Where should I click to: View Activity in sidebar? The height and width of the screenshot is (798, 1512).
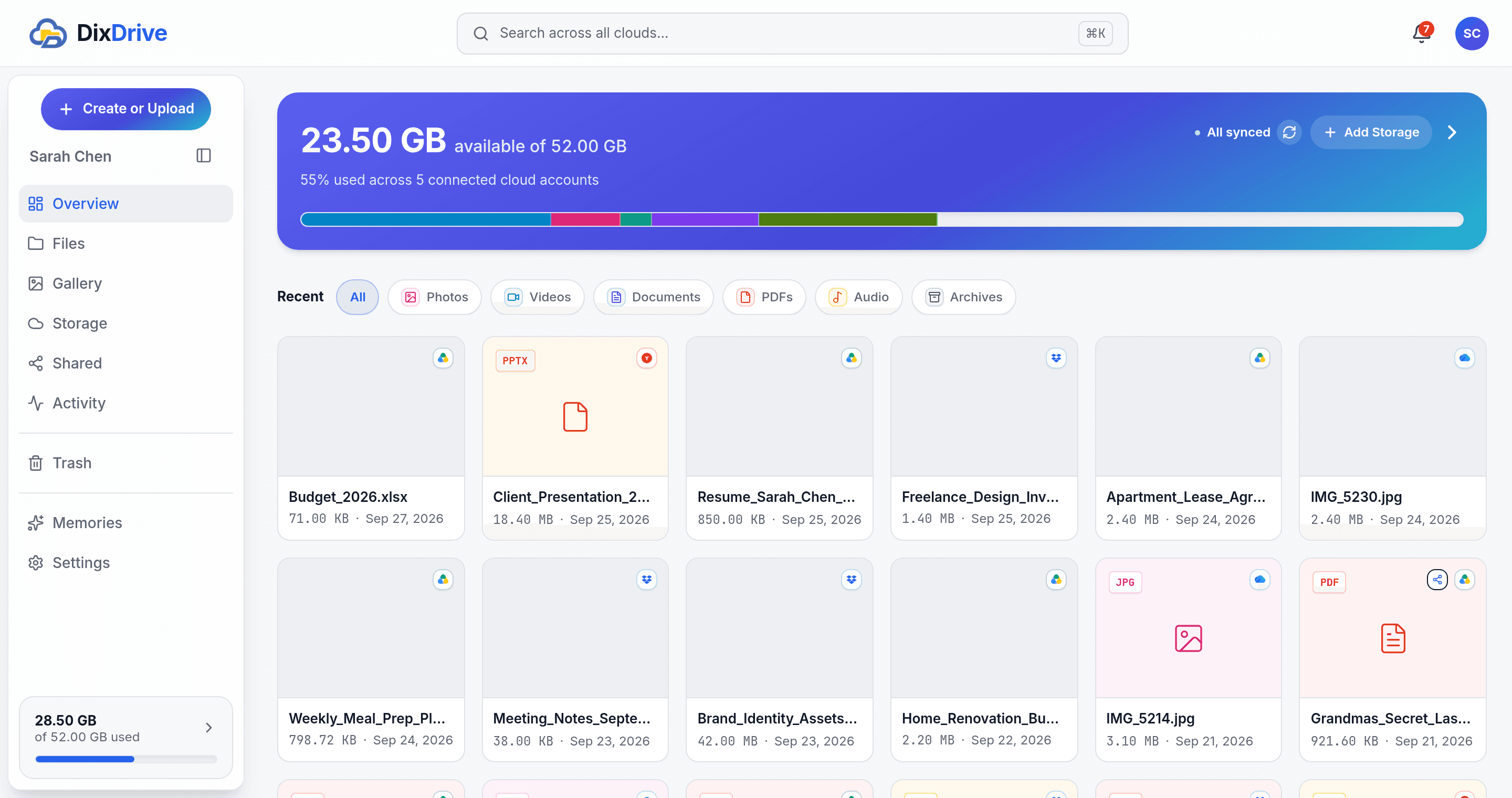coord(125,403)
